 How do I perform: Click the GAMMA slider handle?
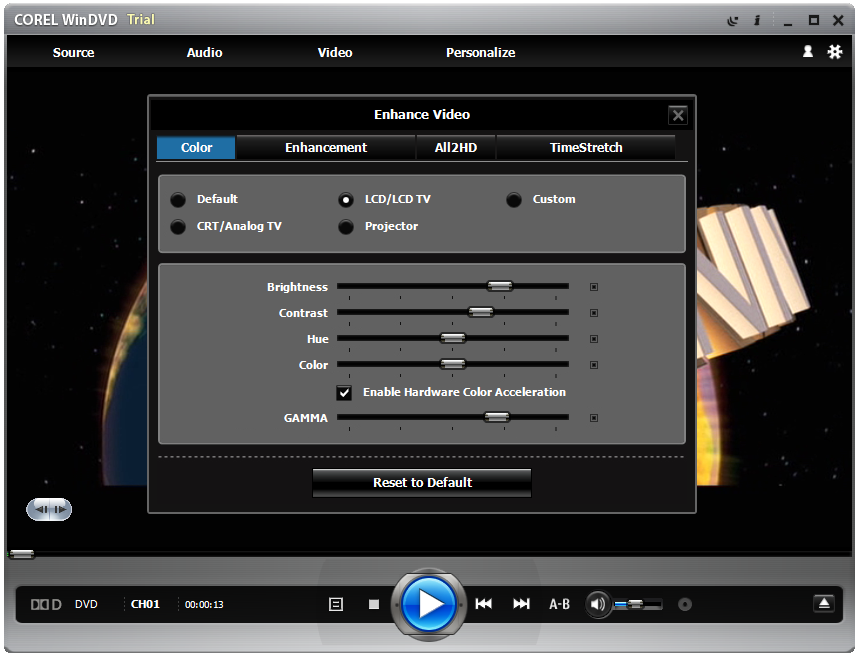coord(497,417)
